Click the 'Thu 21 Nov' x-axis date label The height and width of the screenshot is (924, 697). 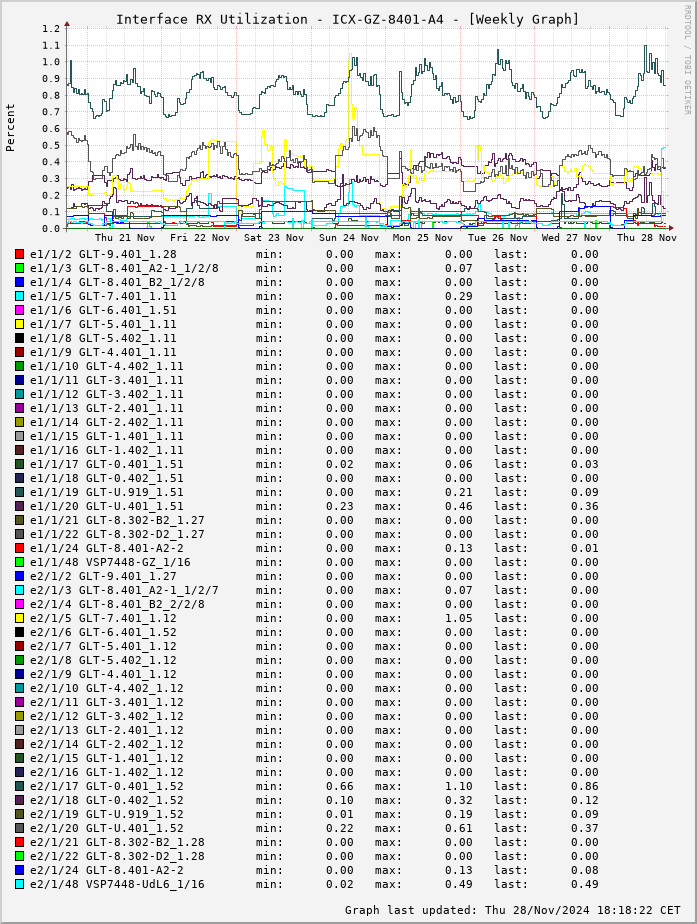[x=125, y=238]
